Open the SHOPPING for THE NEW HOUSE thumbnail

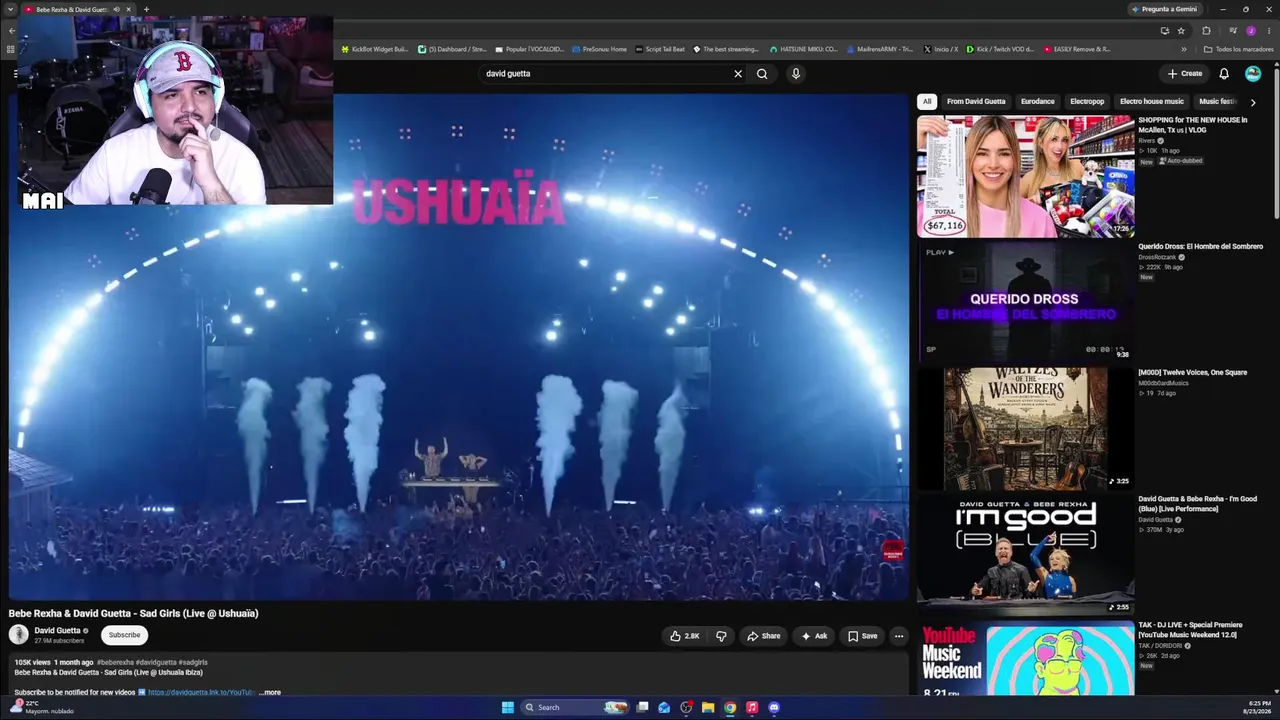pos(1026,176)
